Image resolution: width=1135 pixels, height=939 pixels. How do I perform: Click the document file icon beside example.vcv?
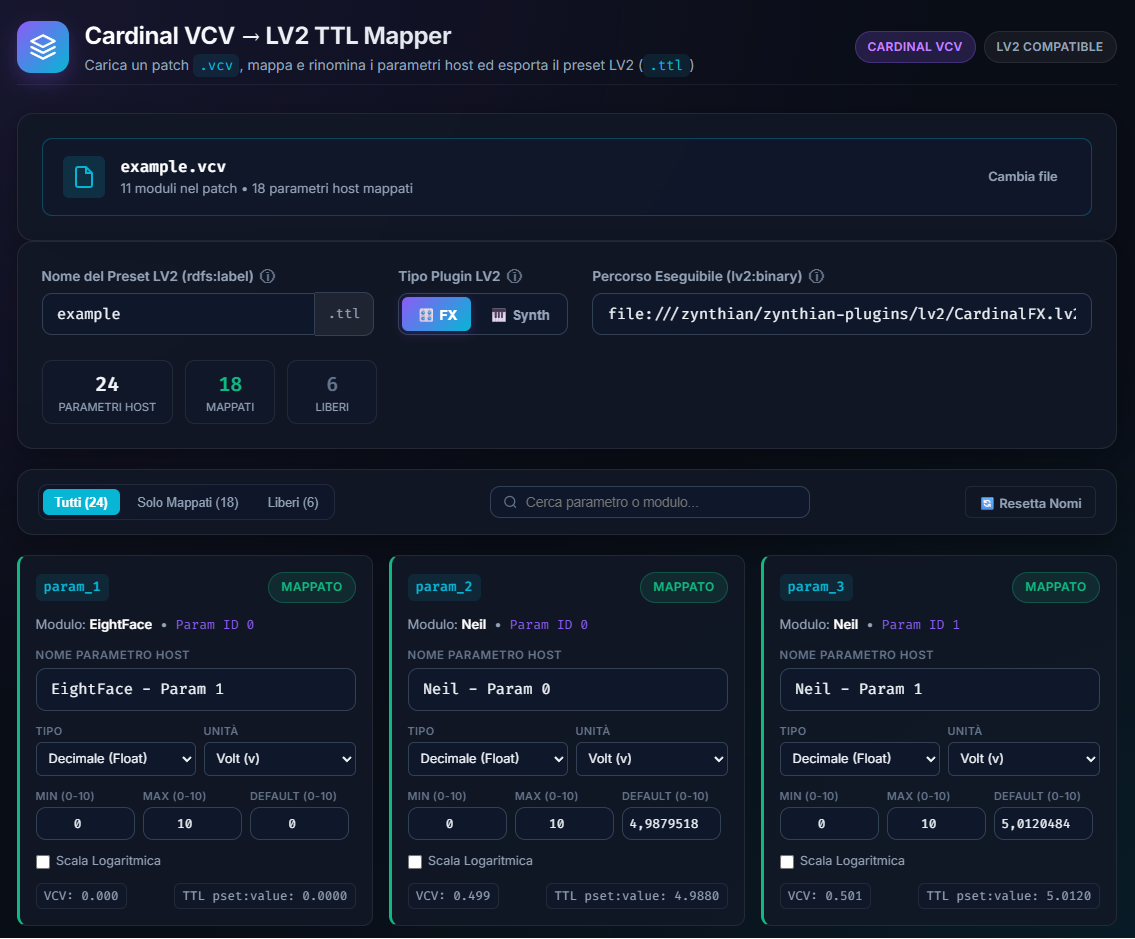click(x=84, y=177)
